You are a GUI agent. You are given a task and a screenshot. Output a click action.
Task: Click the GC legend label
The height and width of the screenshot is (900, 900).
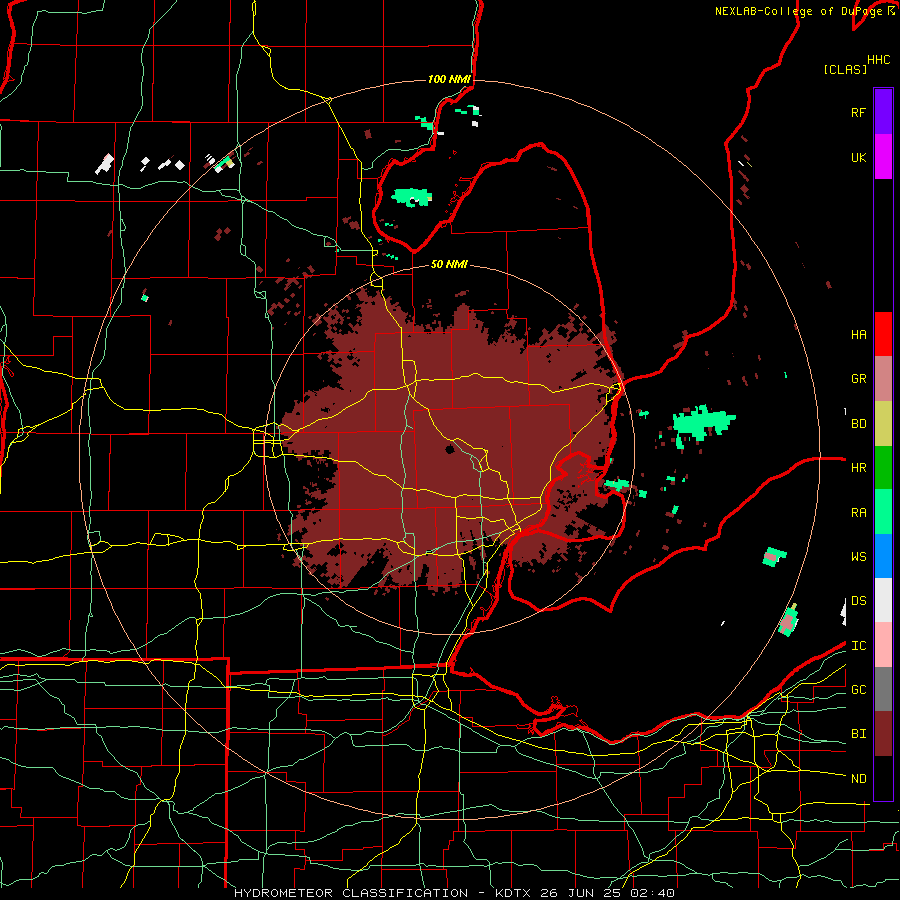(x=858, y=690)
